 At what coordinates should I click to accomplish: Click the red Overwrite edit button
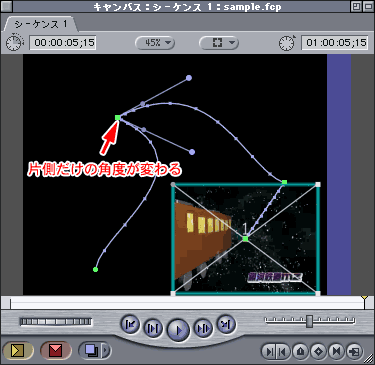(55, 350)
